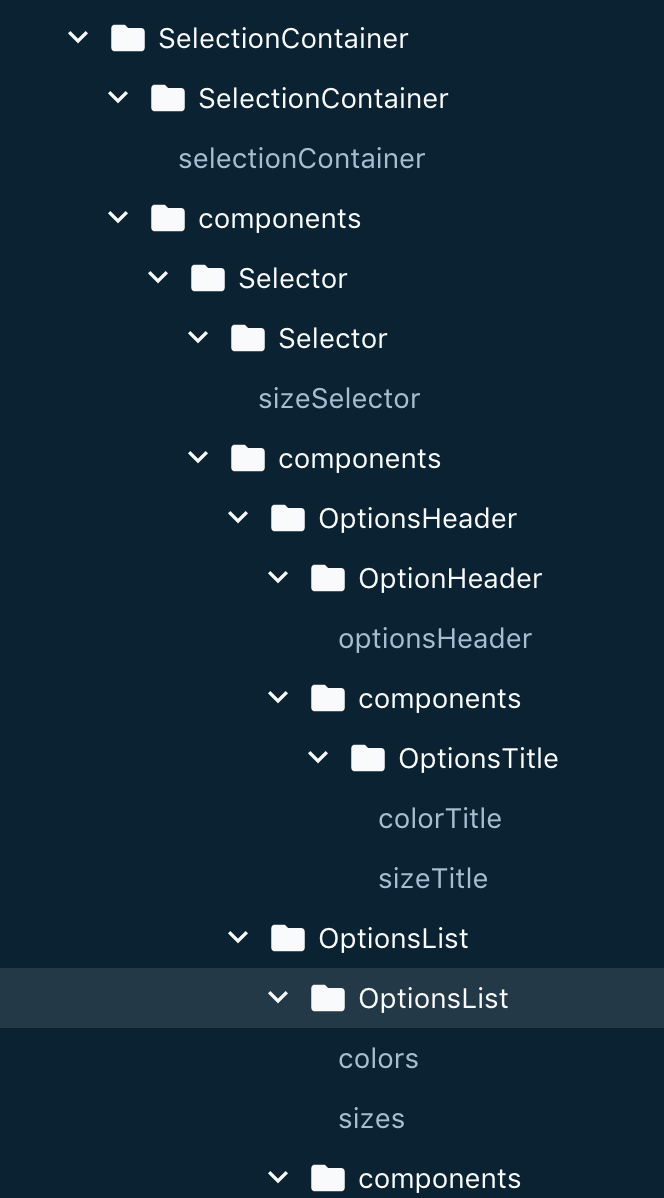664x1198 pixels.
Task: Click the OptionsTitle folder icon
Action: [368, 758]
